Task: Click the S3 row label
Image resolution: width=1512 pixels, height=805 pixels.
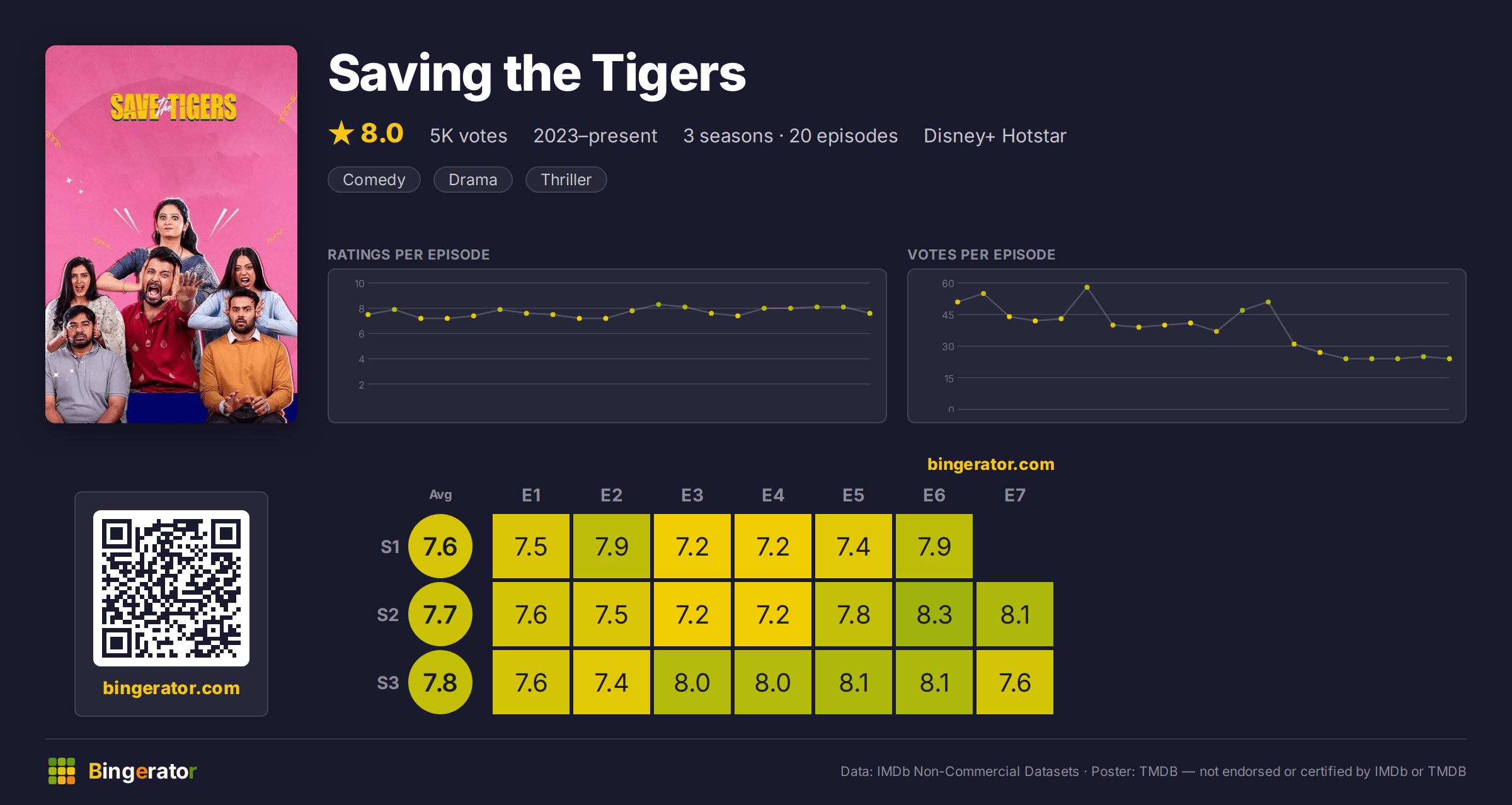Action: (388, 683)
